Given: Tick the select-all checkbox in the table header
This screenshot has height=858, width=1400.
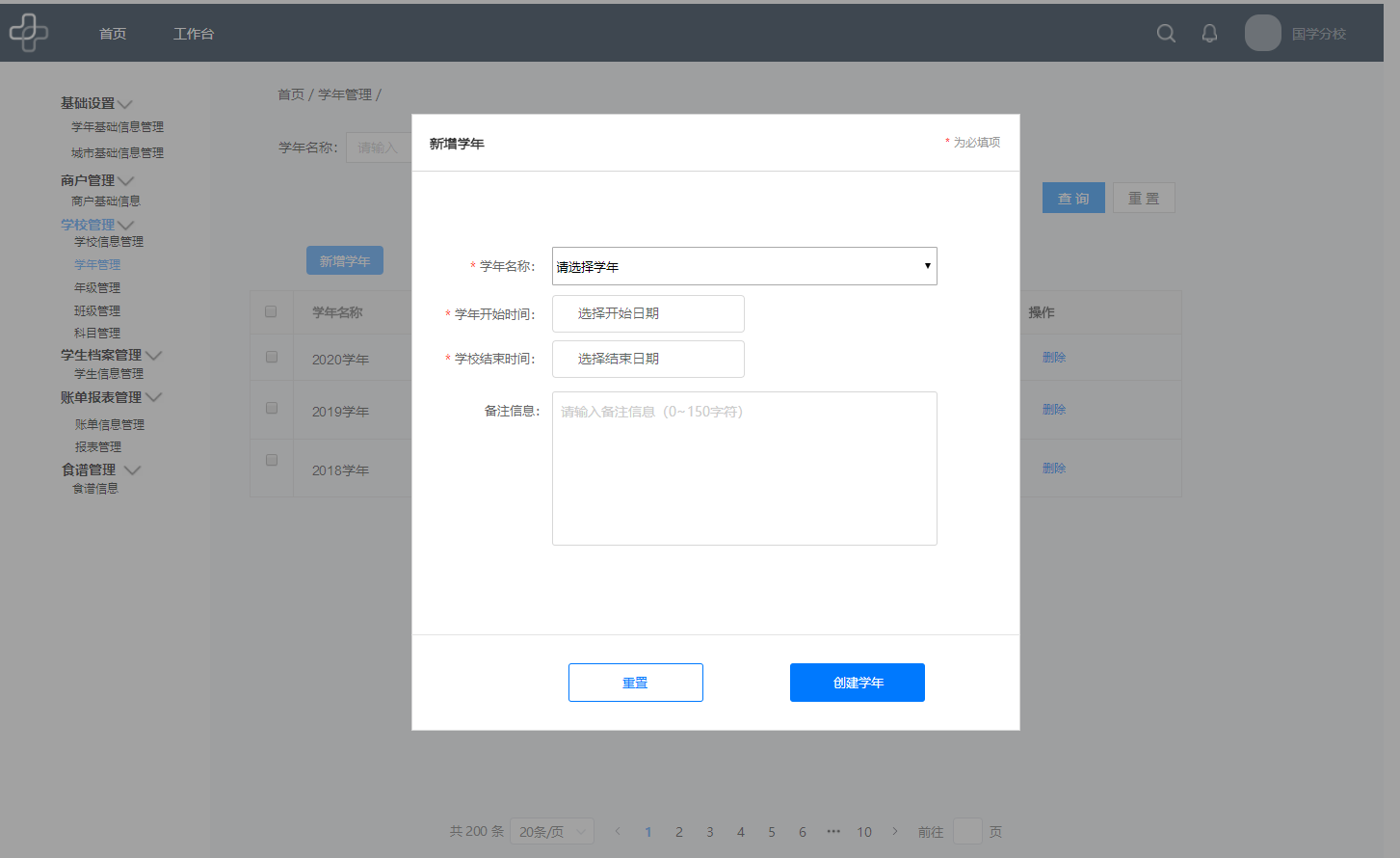Looking at the screenshot, I should coord(271,311).
